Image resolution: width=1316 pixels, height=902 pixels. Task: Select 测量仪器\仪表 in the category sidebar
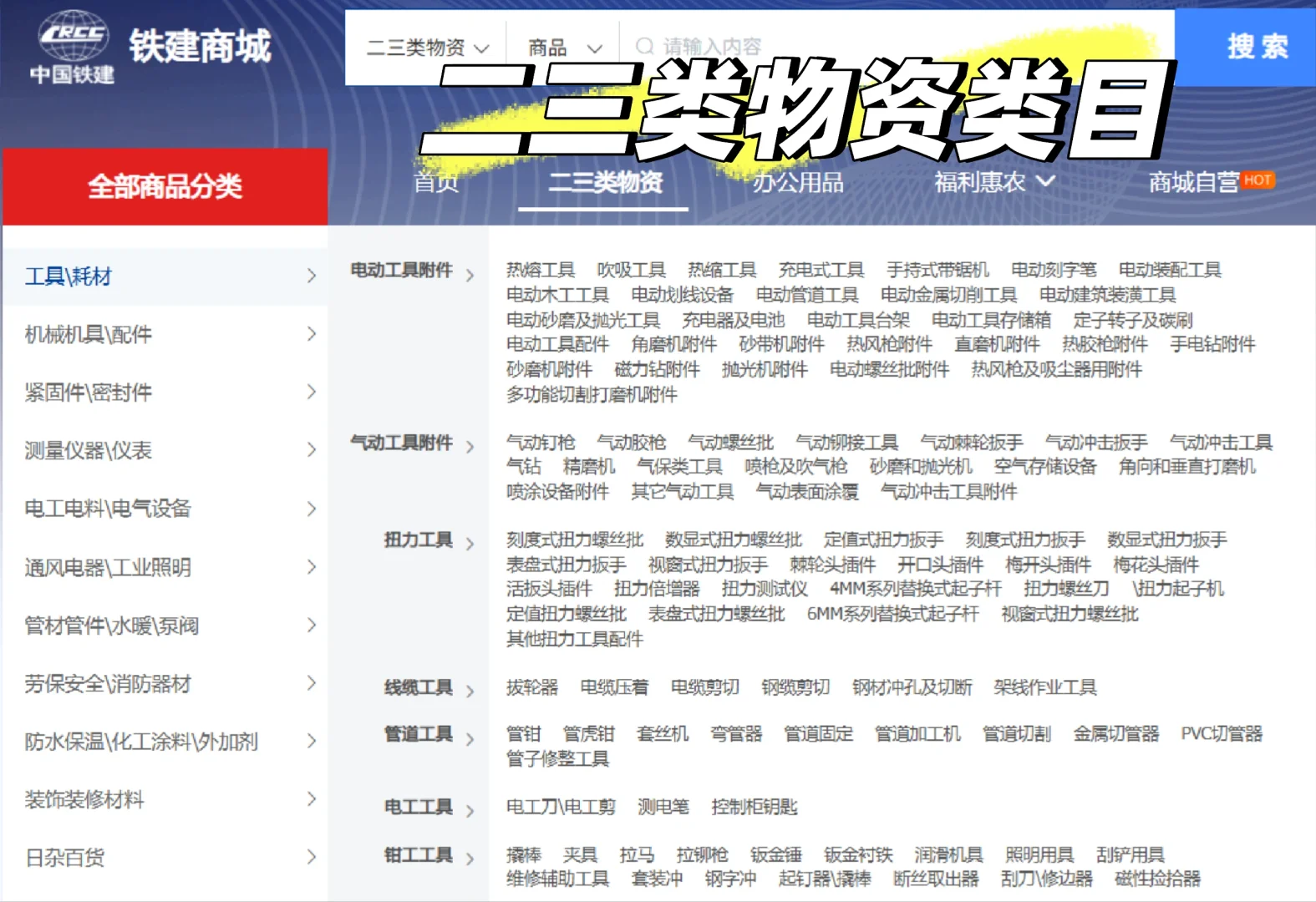pyautogui.click(x=89, y=451)
